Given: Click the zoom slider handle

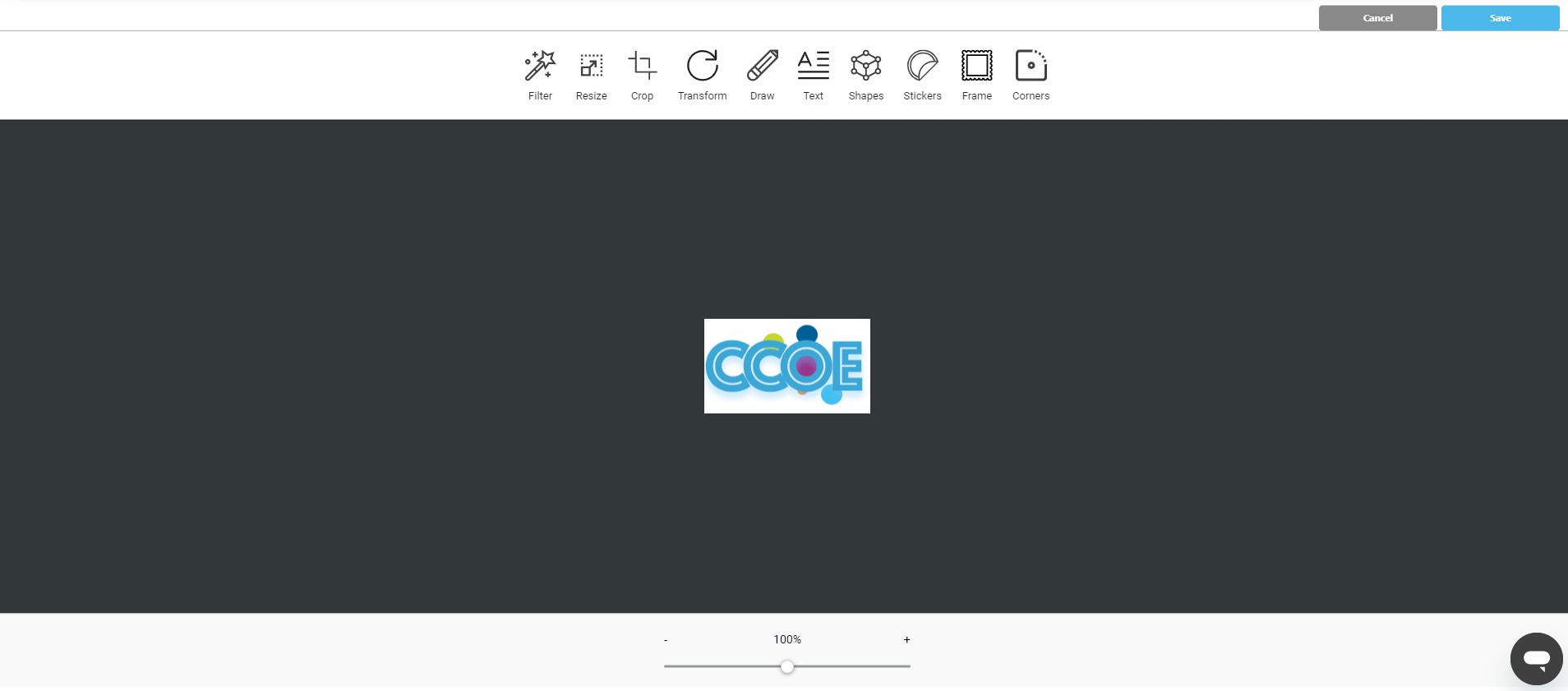Looking at the screenshot, I should [x=787, y=666].
